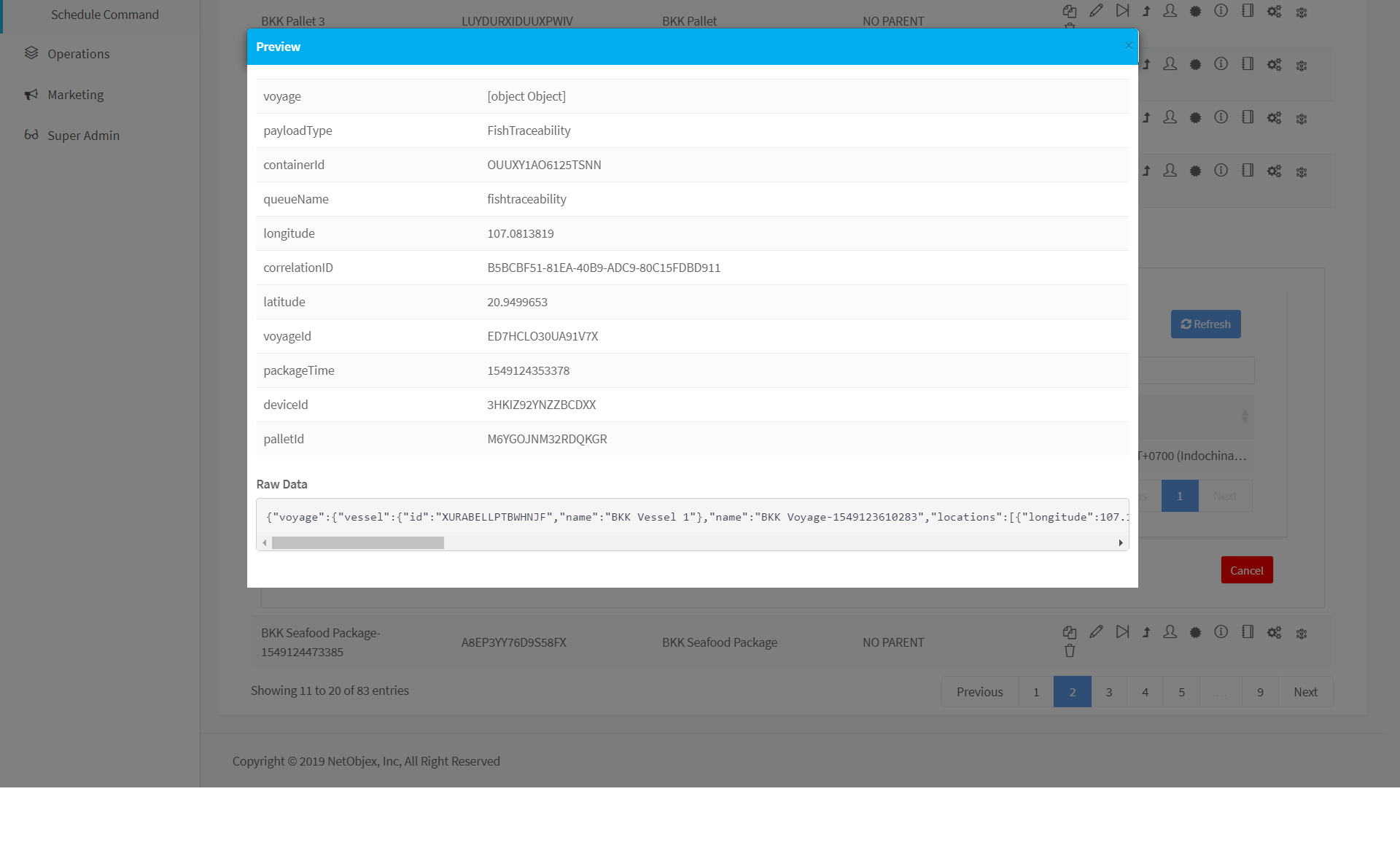Click the info icon in BKK Seafood Package row
1400x864 pixels.
click(x=1221, y=632)
